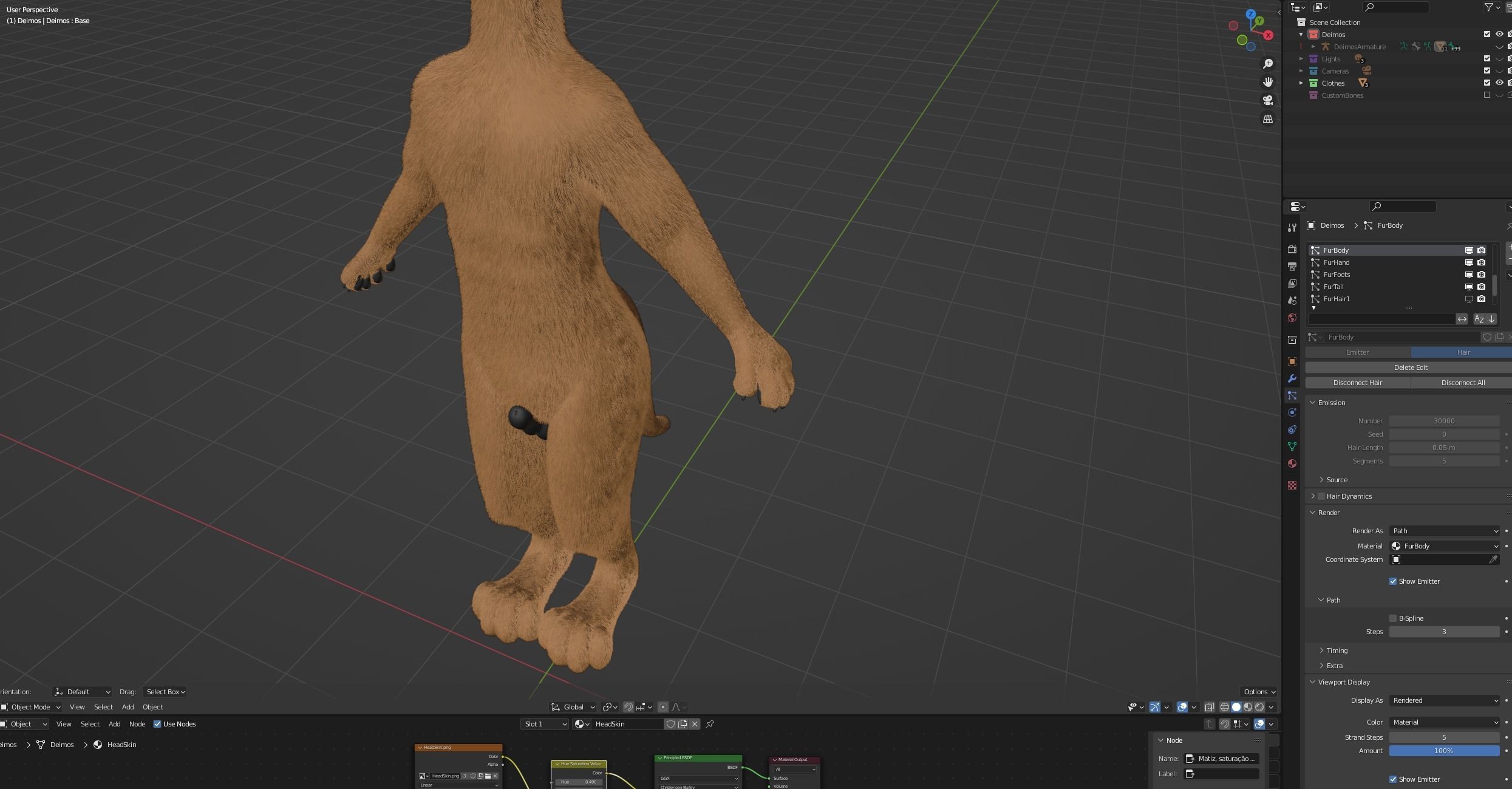Toggle Use Nodes checkbox
This screenshot has height=789, width=1512.
[157, 724]
